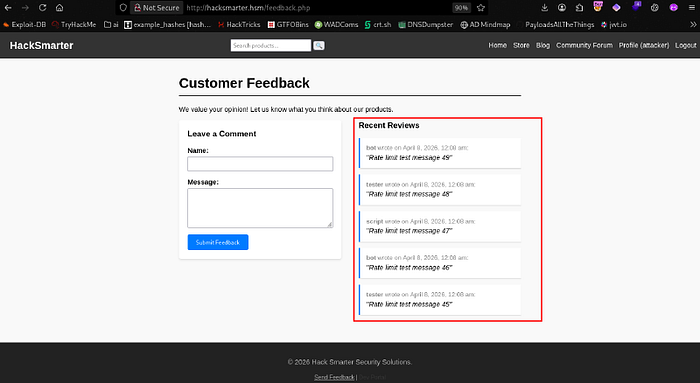Open the Store nav item
The width and height of the screenshot is (700, 383).
(x=521, y=45)
